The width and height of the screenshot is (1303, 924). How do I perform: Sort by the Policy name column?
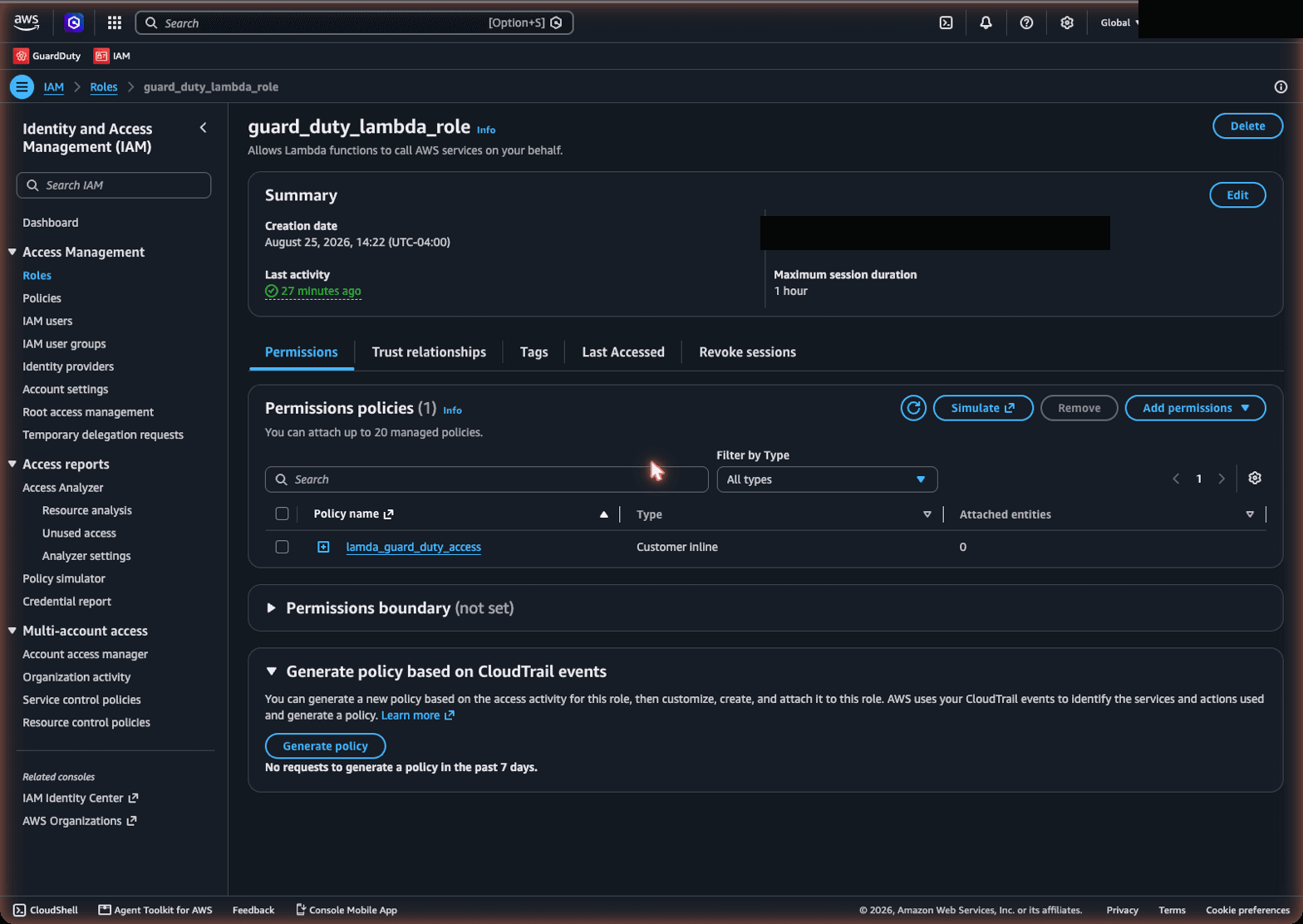[346, 514]
